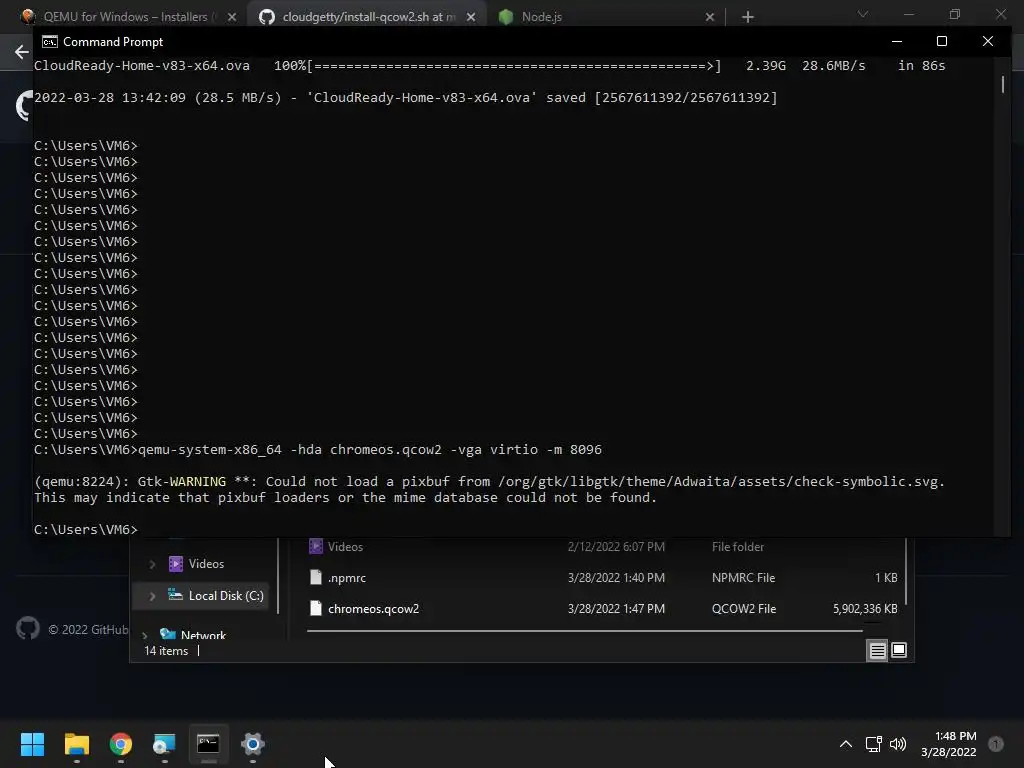This screenshot has width=1024, height=768.
Task: Open Settings gear in the taskbar
Action: coord(252,744)
